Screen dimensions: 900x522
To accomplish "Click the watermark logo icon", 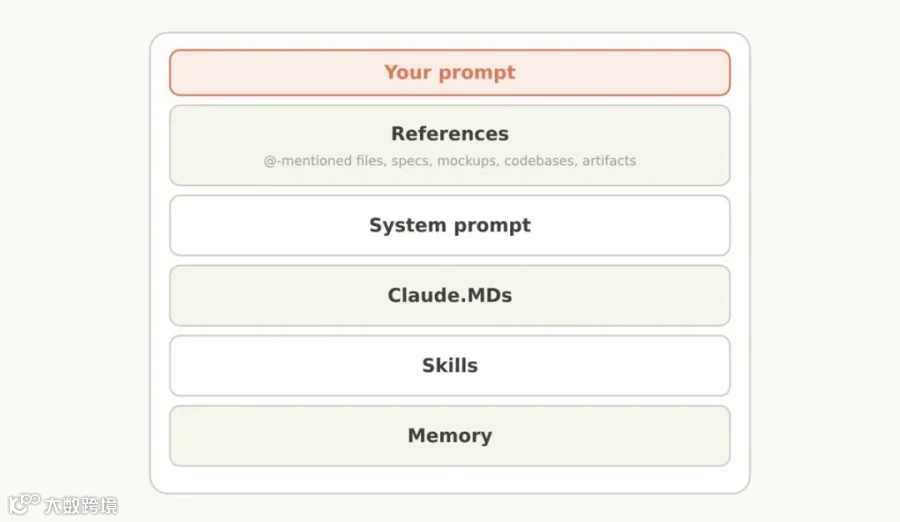I will pos(24,504).
